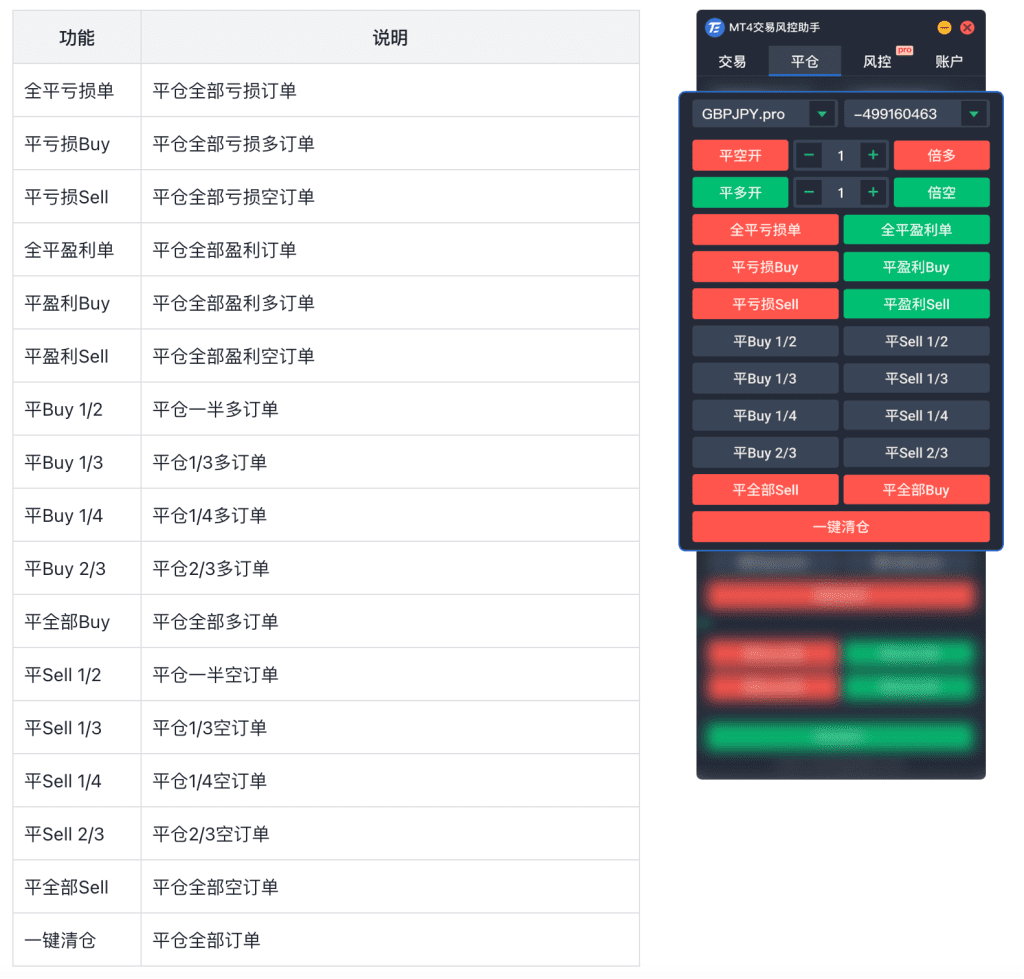Viewport: 1024px width, 979px height.
Task: Click the green 全平盈利单 button
Action: (916, 230)
